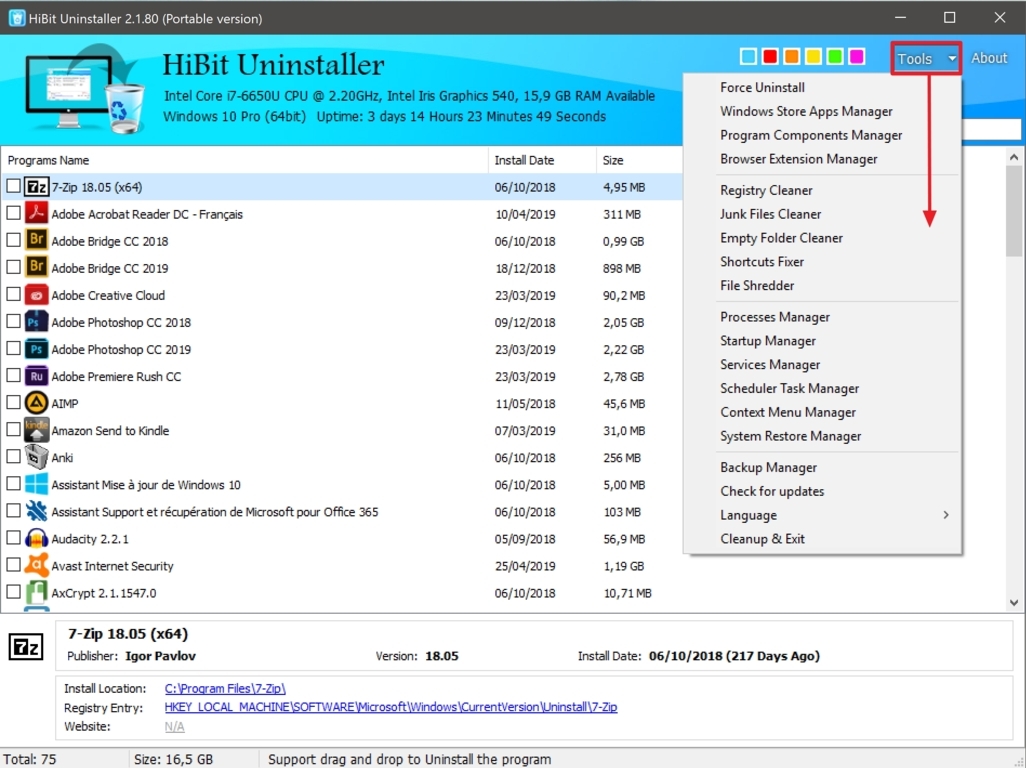Click the Adobe Acrobat Reader DC icon
1026x768 pixels.
click(37, 213)
